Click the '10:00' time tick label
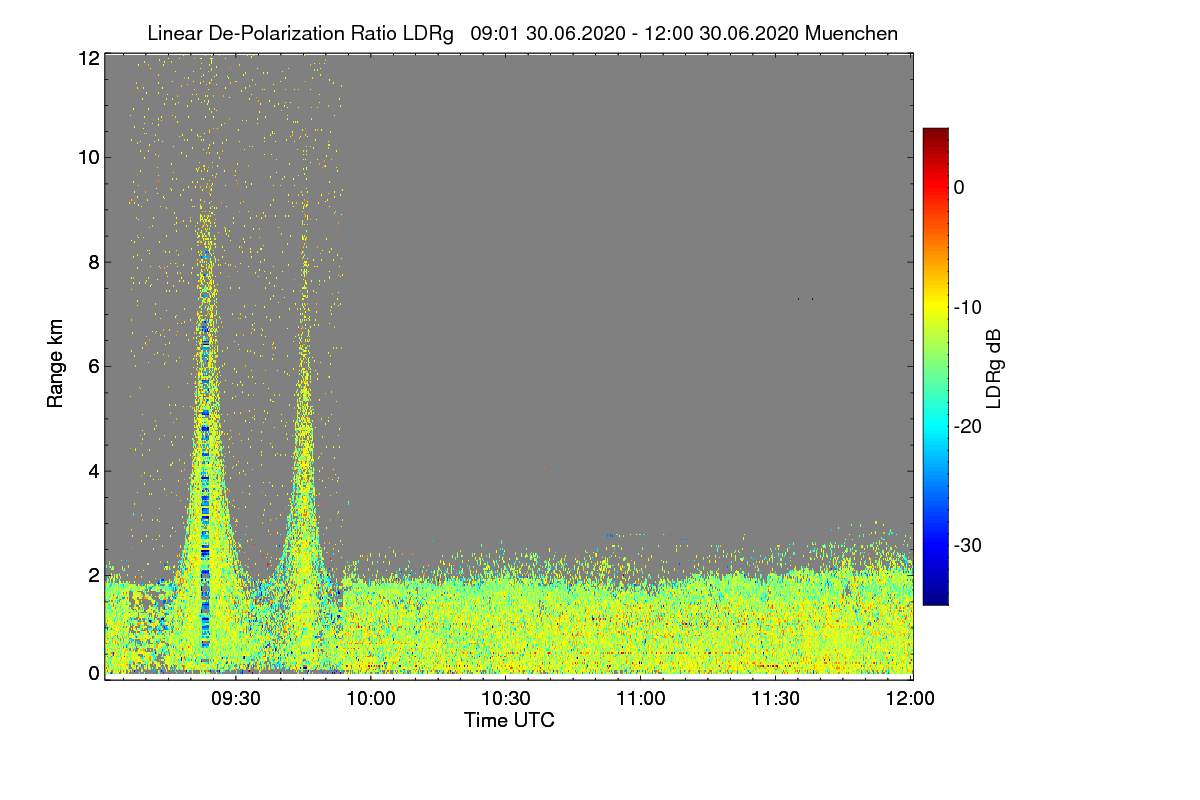Viewport: 1200px width, 800px height. point(371,698)
